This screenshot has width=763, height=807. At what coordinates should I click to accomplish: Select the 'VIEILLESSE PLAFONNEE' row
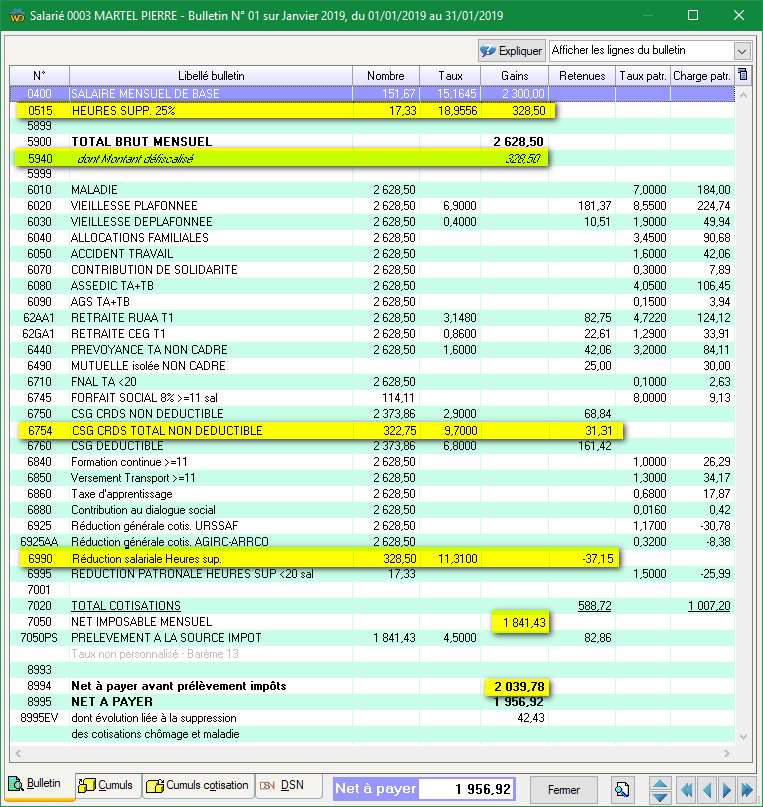[372, 206]
